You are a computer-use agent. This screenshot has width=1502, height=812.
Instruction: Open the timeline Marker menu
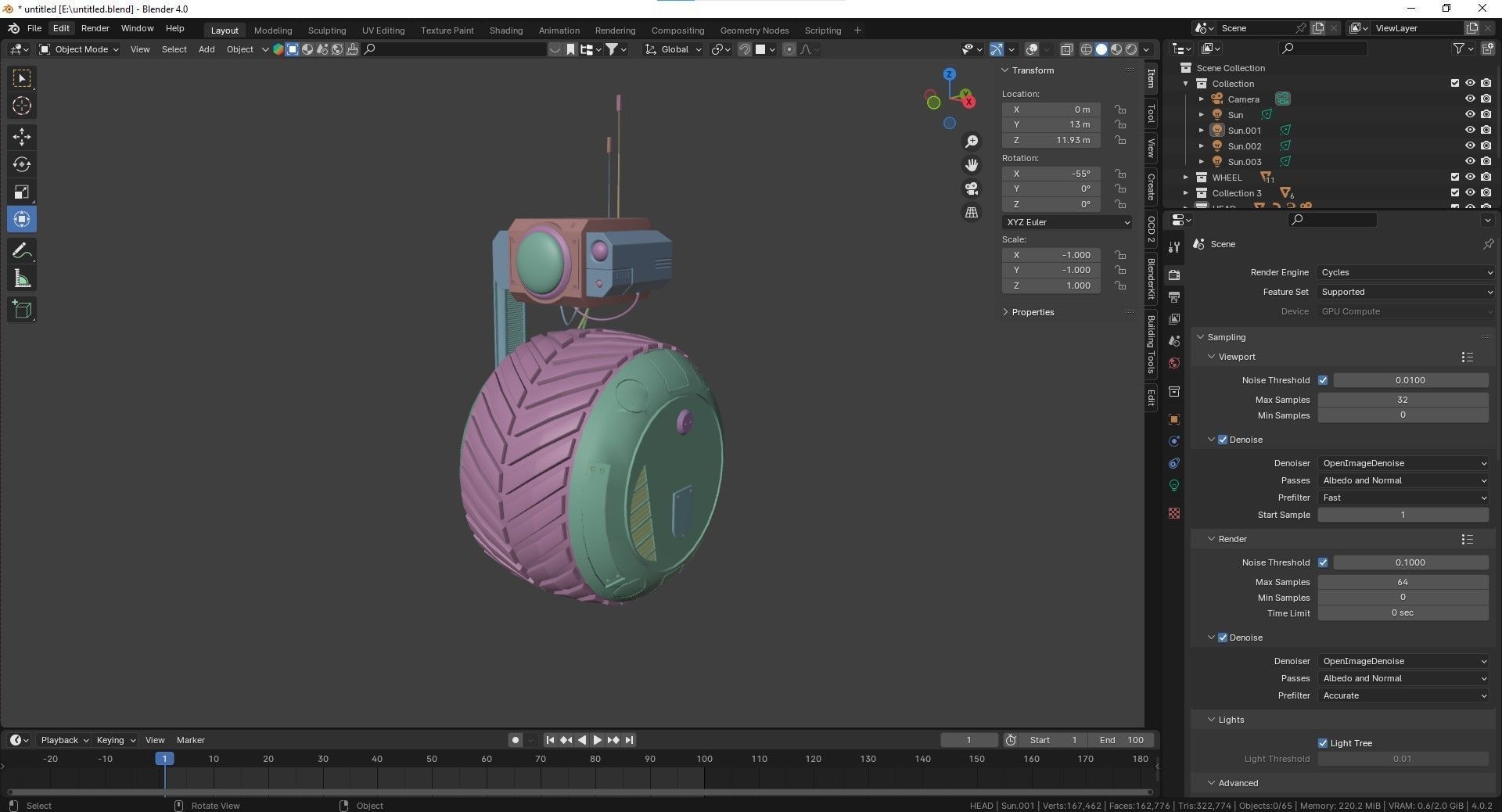(191, 740)
